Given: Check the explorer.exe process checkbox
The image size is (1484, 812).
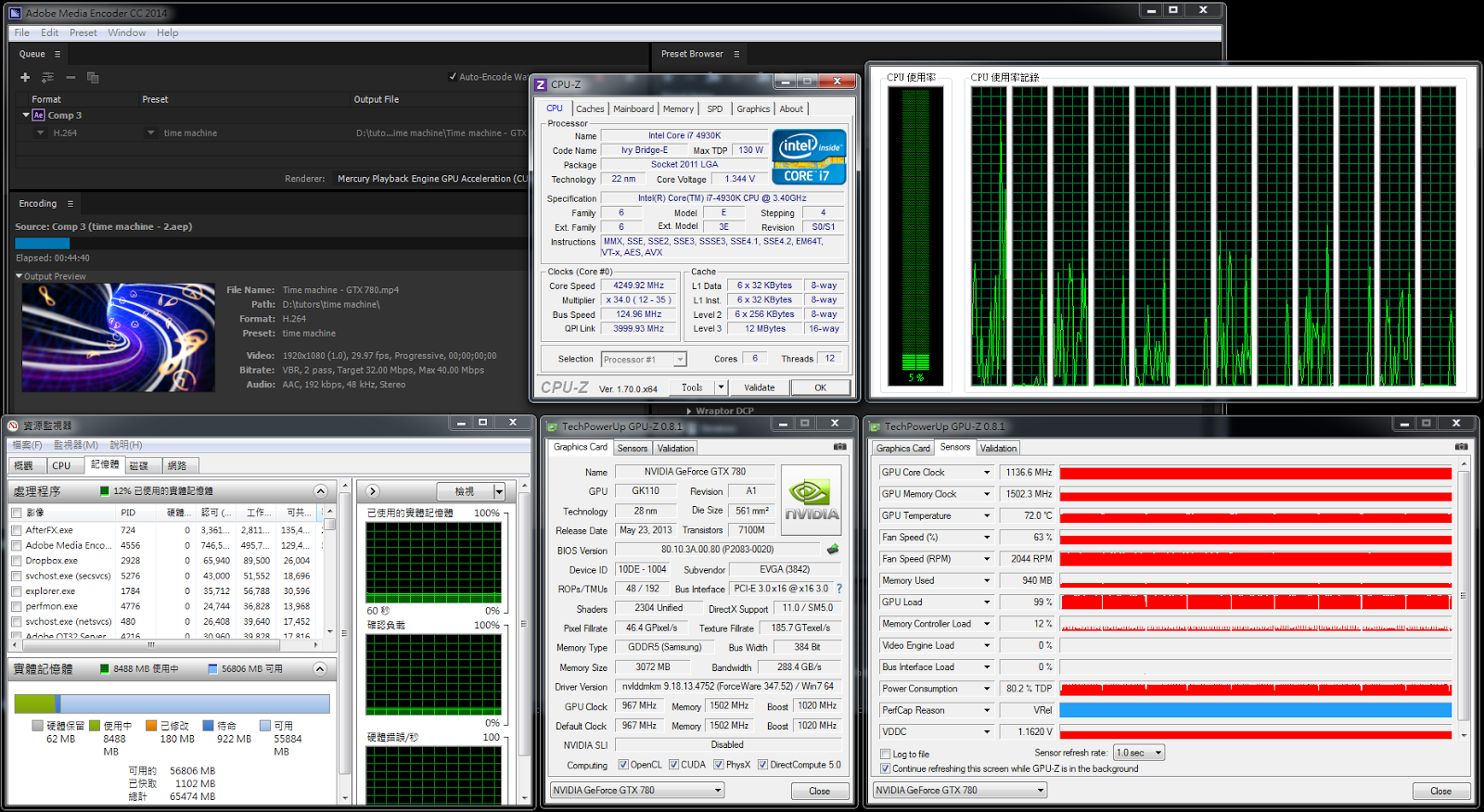Looking at the screenshot, I should [17, 591].
